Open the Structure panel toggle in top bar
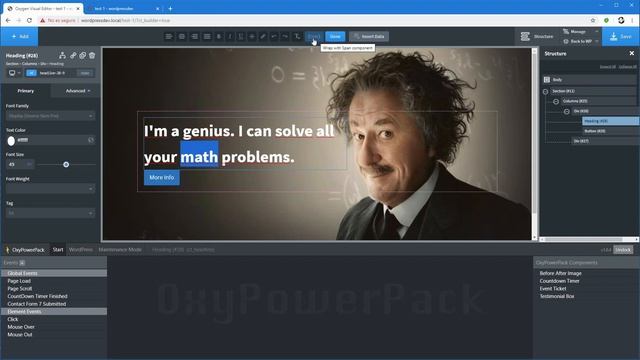Screen dimensions: 640x360 pos(537,36)
